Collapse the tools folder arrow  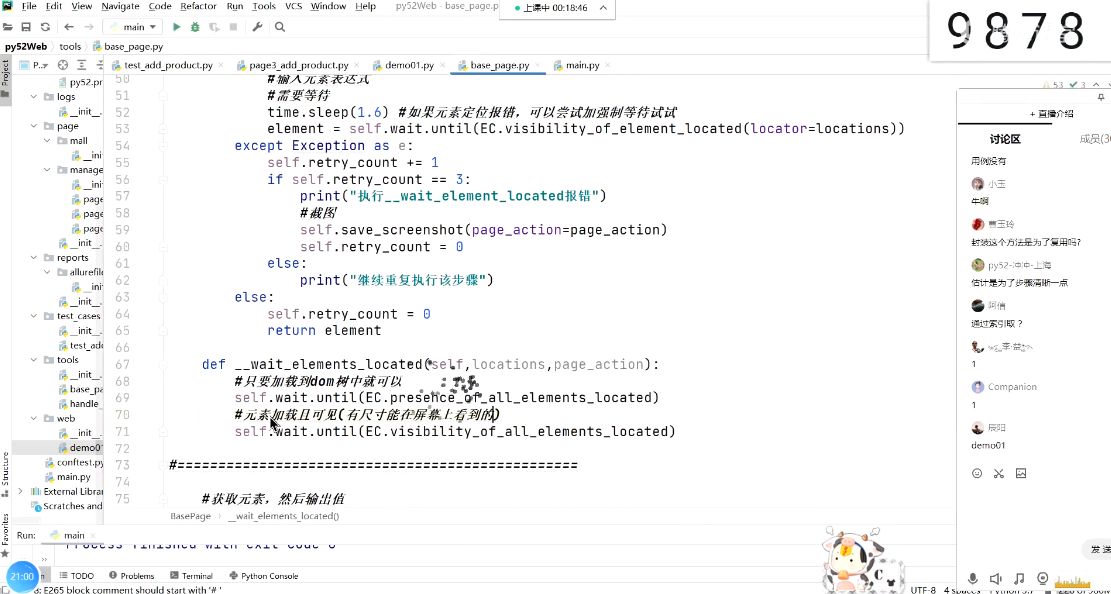point(33,360)
